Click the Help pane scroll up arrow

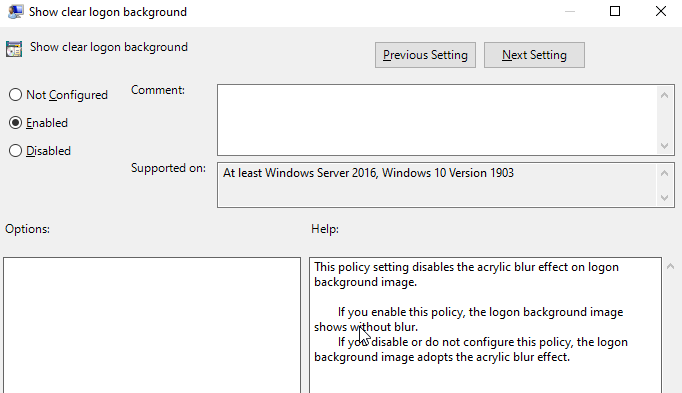tap(671, 266)
